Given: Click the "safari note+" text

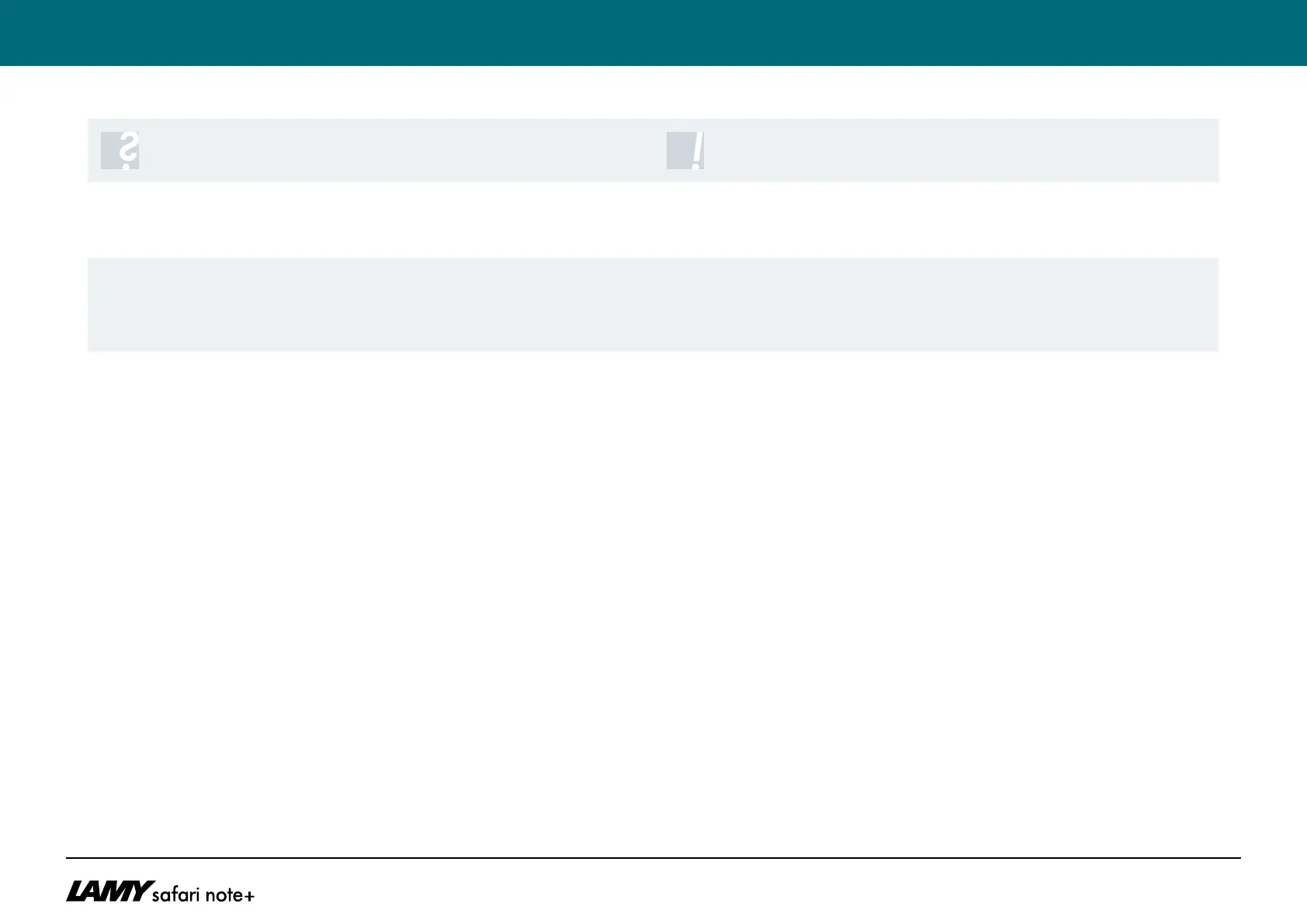Looking at the screenshot, I should (203, 895).
